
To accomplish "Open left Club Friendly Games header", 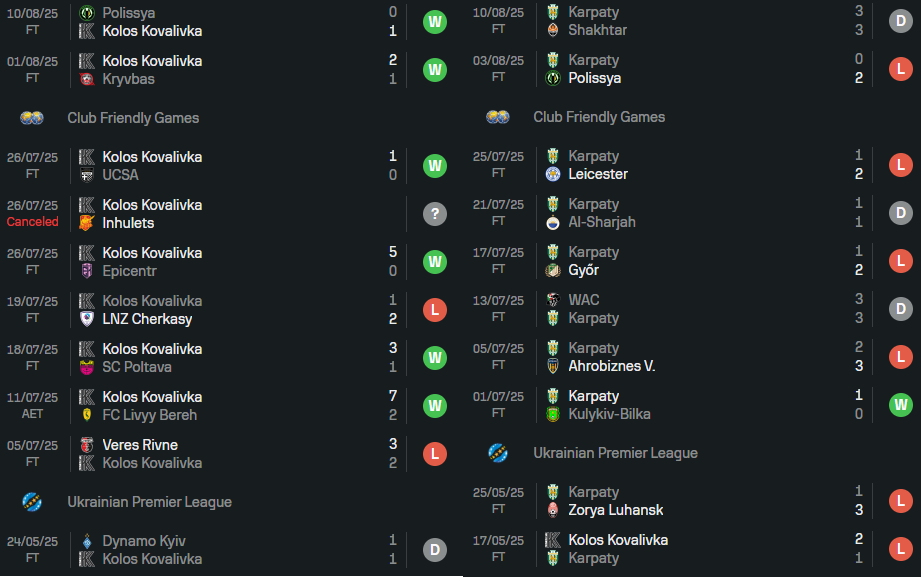I will (133, 118).
